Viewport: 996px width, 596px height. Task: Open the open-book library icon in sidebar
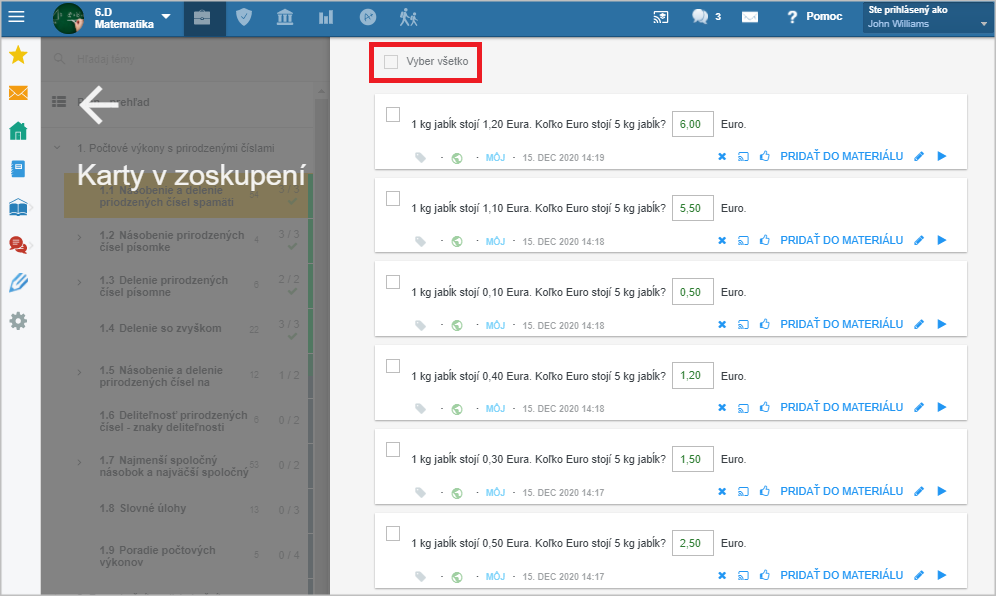point(18,207)
